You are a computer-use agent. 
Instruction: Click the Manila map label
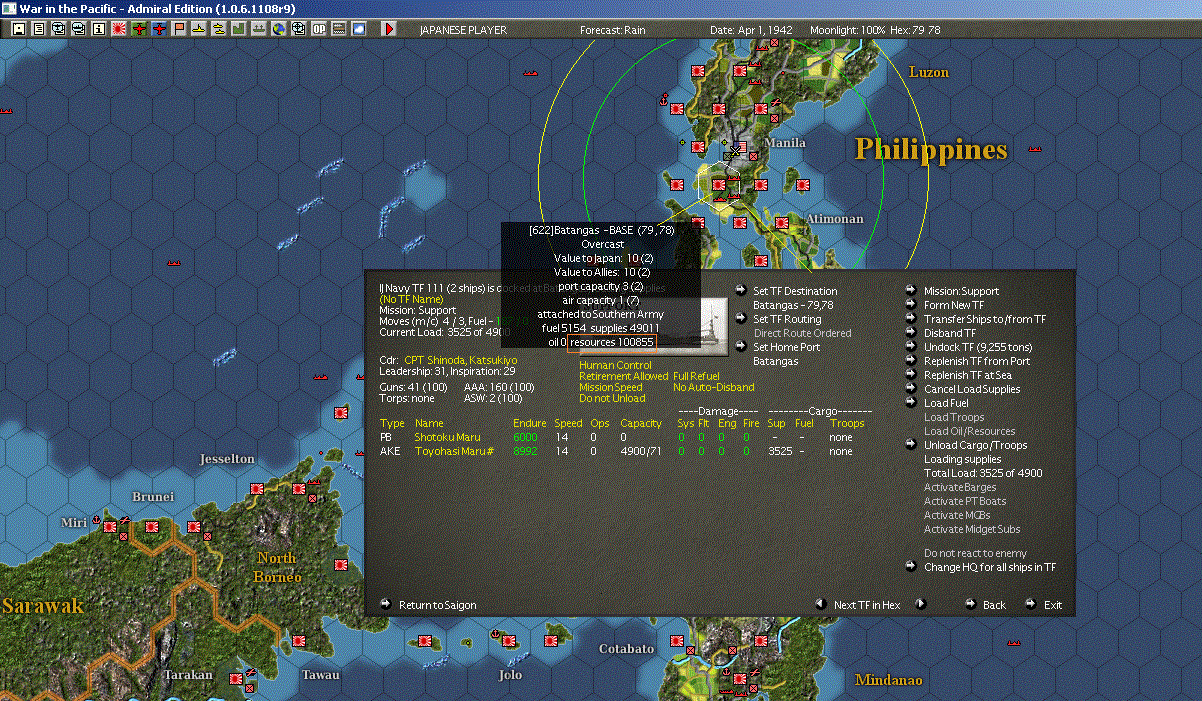coord(785,142)
